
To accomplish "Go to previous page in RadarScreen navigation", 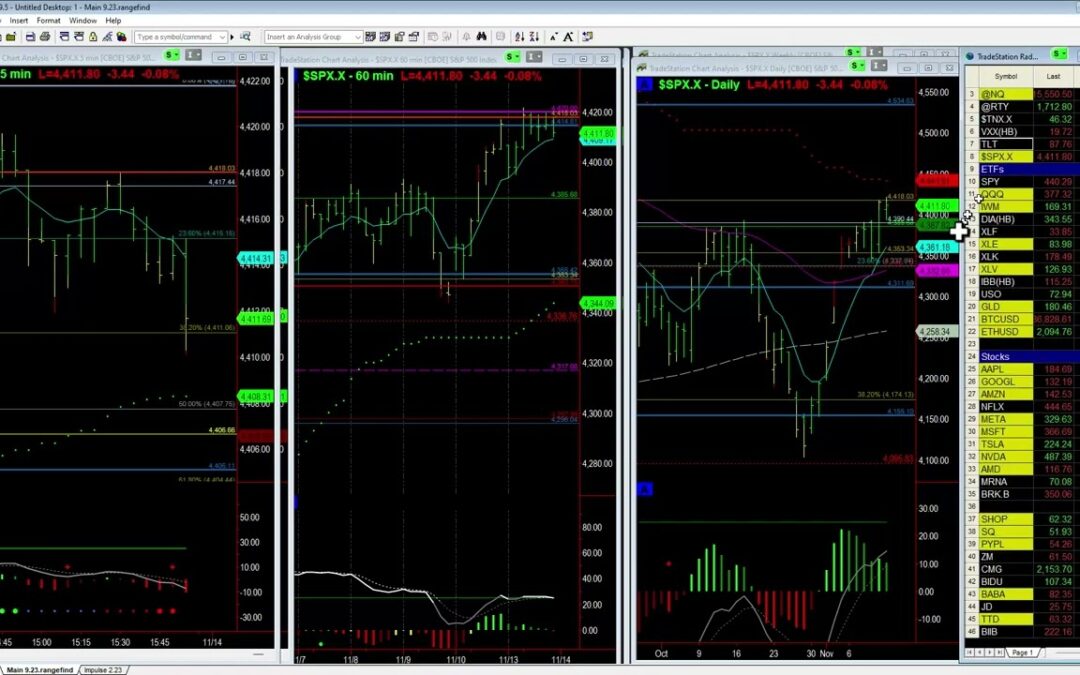I will pos(979,652).
